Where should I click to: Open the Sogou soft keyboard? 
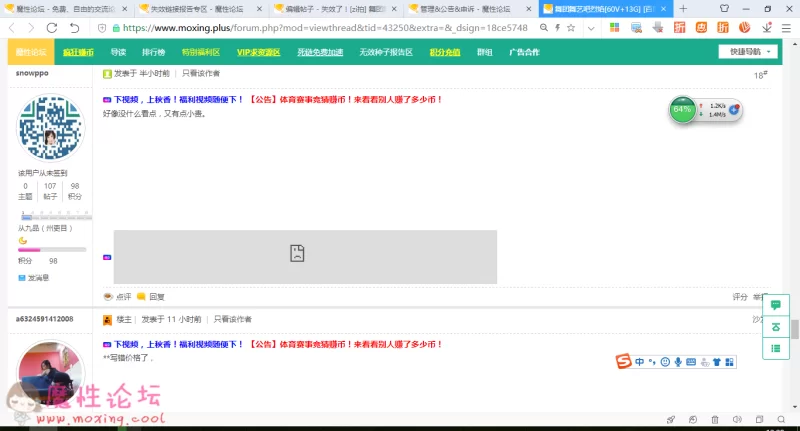tap(691, 361)
